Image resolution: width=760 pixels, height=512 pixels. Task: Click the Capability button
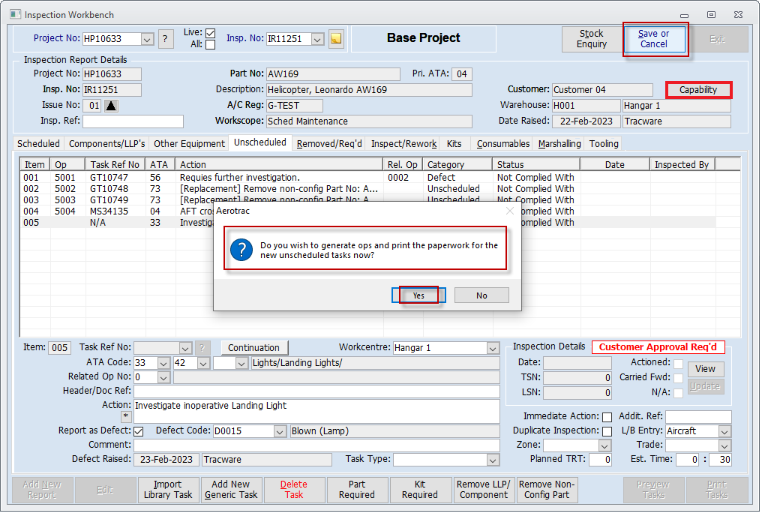coord(698,90)
